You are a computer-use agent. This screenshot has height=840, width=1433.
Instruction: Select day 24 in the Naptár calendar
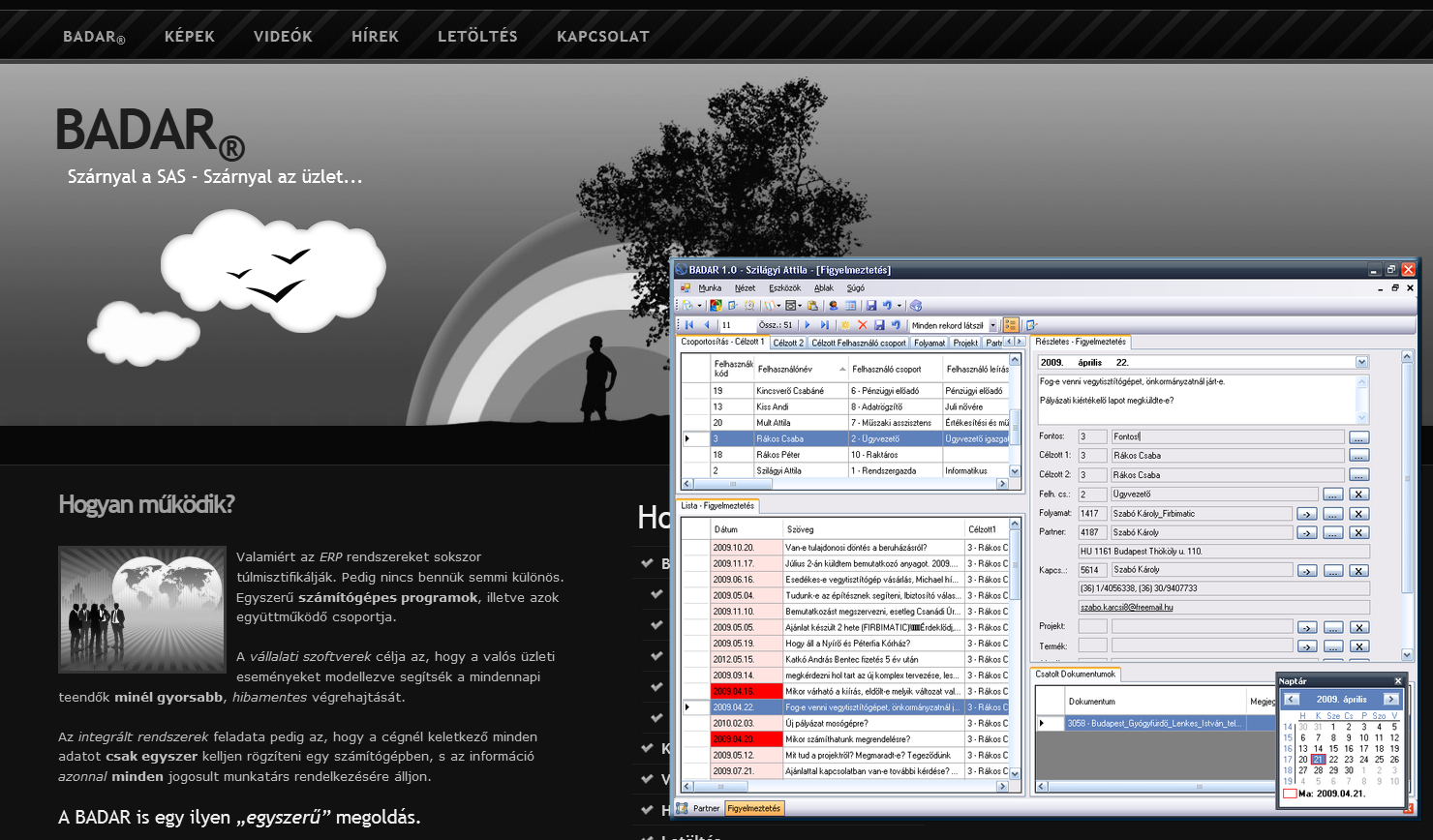pos(1363,760)
